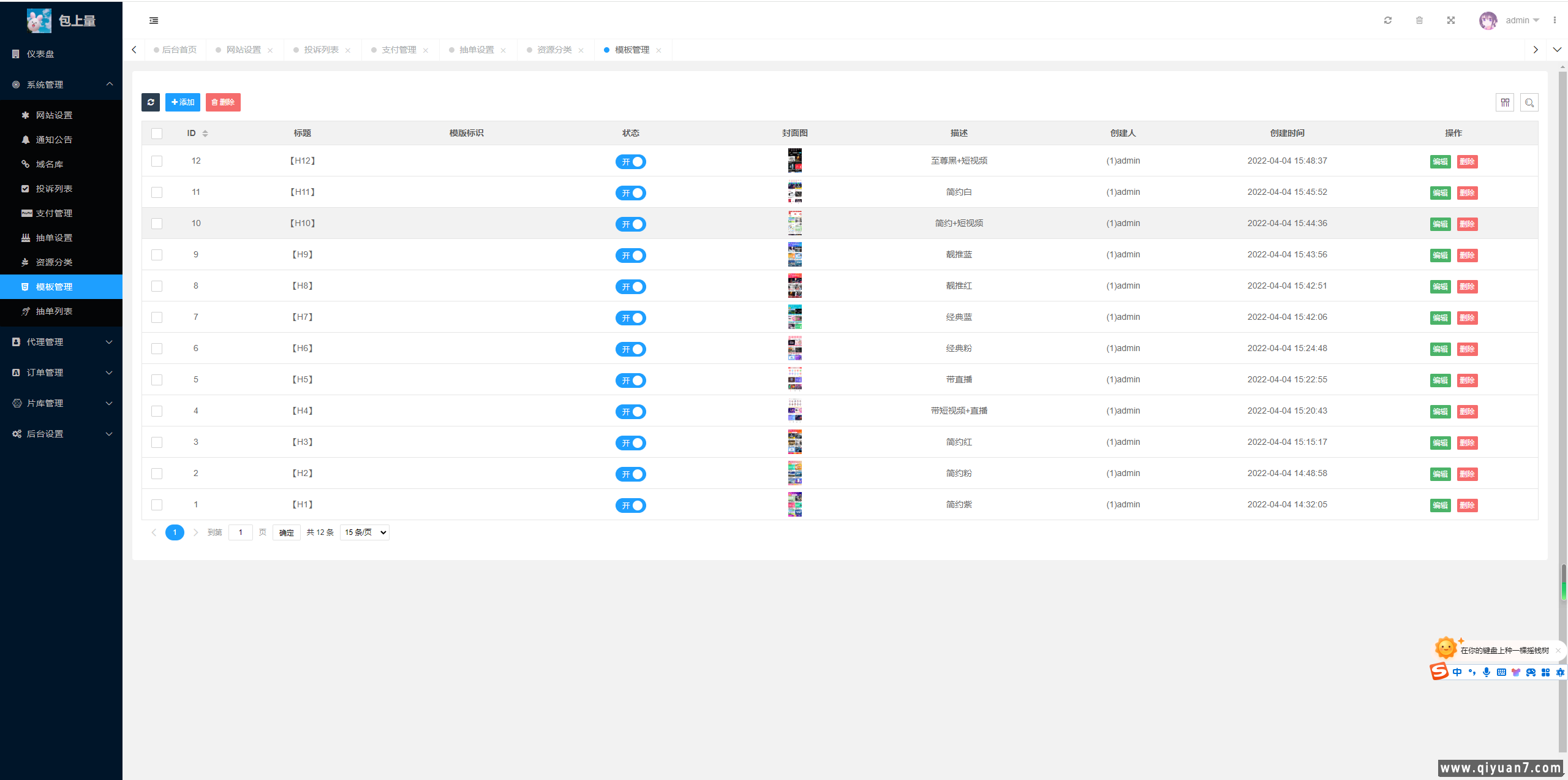Click the table search magnifier icon
1568x780 pixels.
point(1529,102)
